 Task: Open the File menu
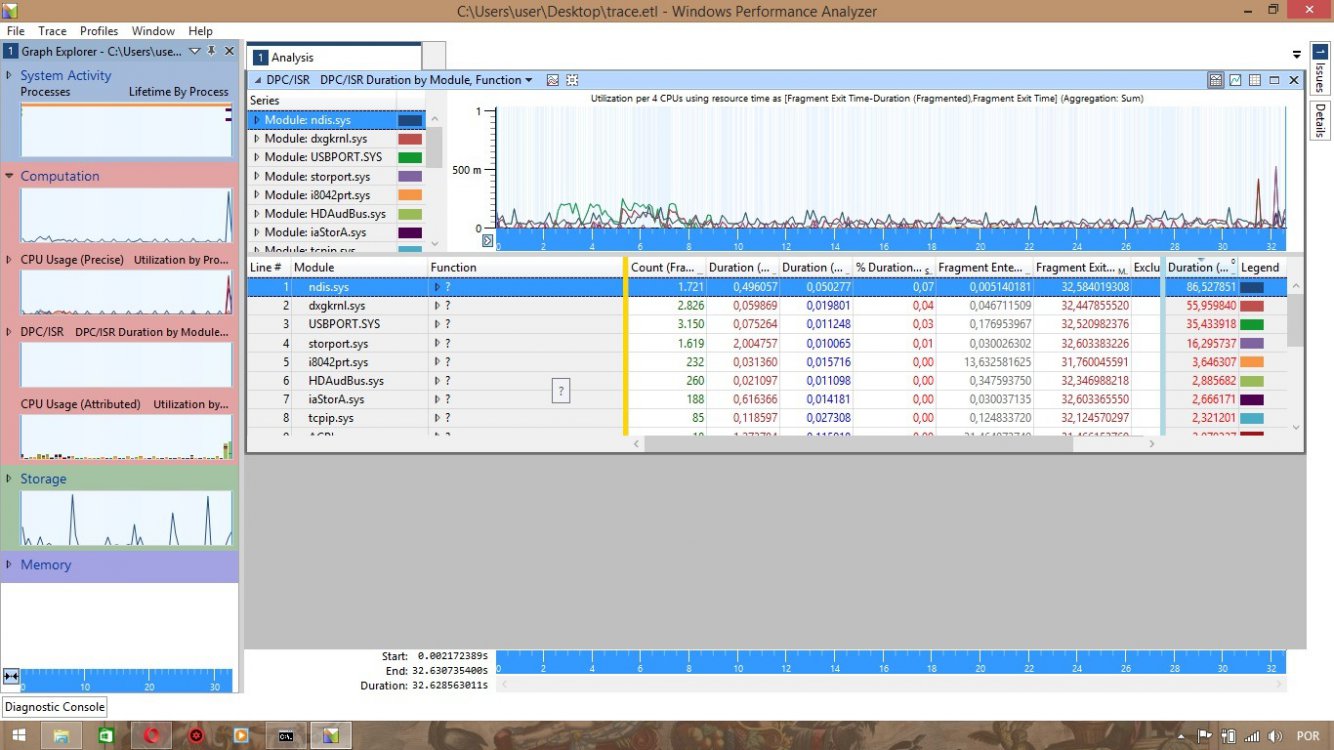15,31
